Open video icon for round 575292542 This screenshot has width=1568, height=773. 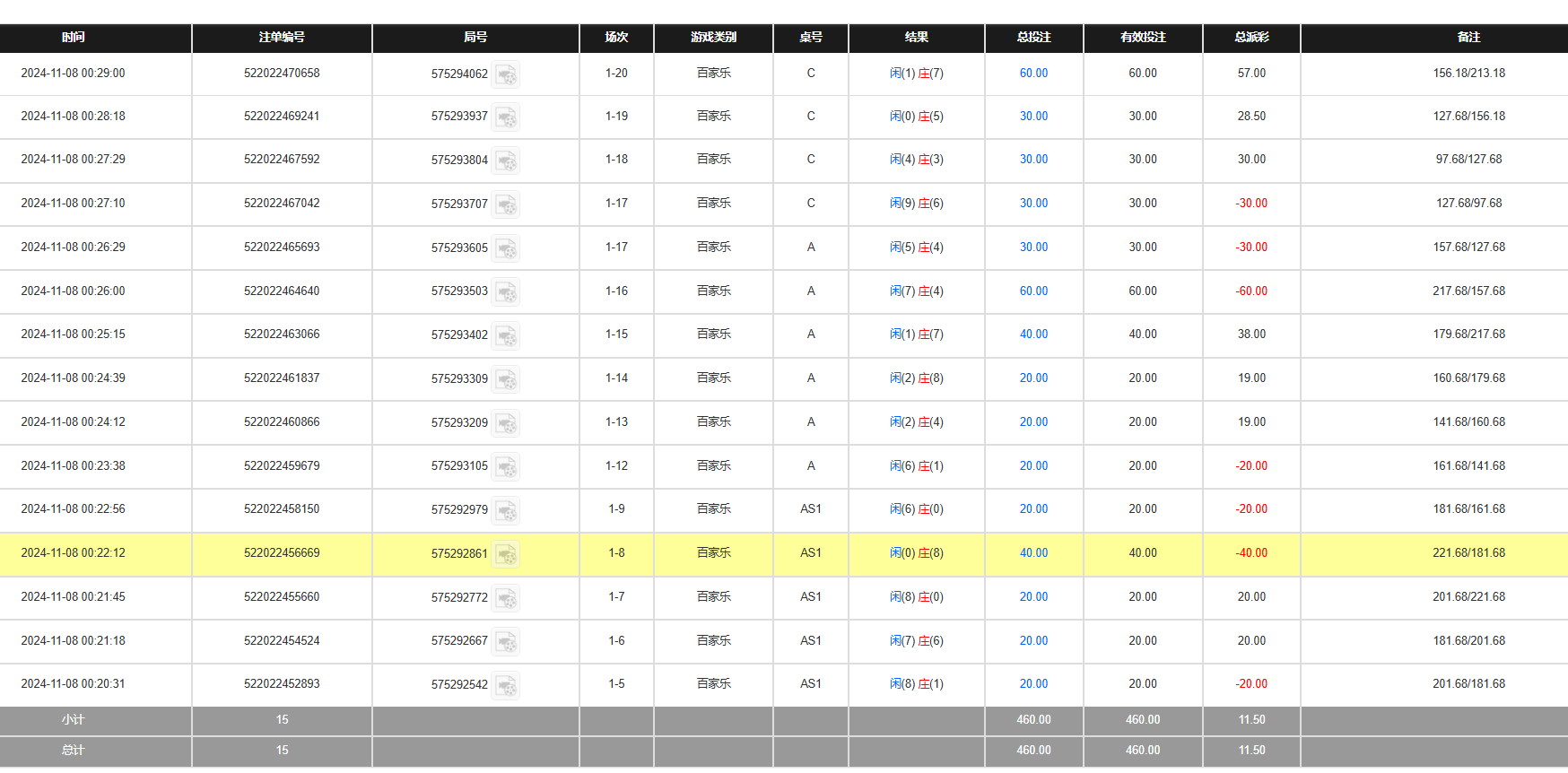coord(506,686)
